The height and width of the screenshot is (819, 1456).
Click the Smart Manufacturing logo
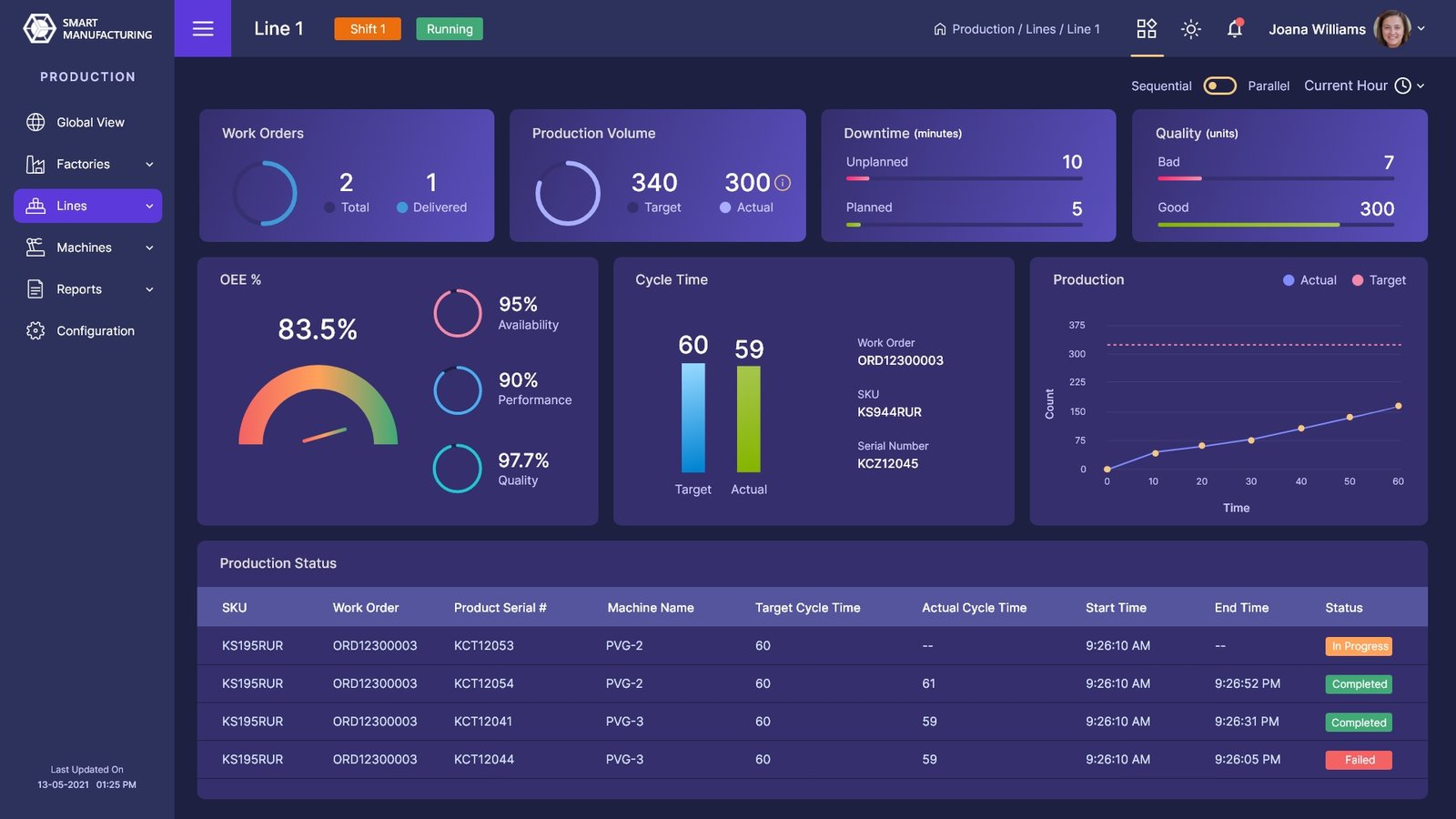click(87, 29)
